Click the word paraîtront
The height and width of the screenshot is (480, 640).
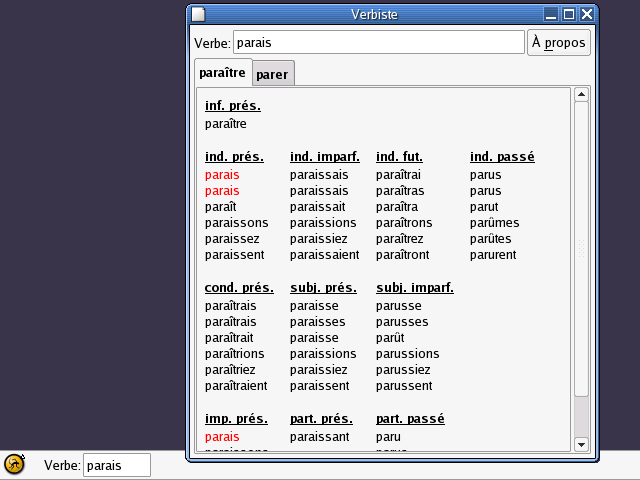click(402, 255)
